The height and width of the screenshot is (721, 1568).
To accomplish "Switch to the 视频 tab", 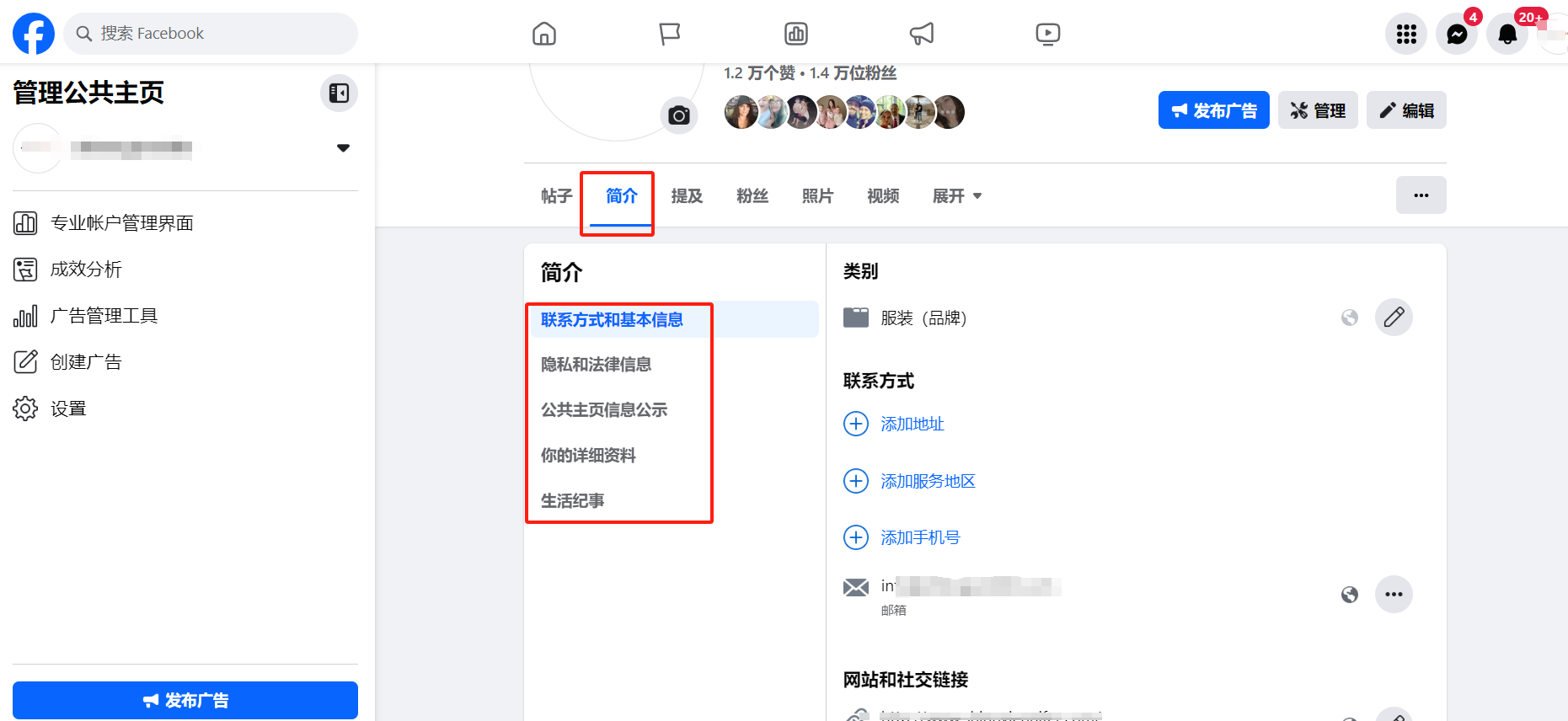I will [x=883, y=196].
